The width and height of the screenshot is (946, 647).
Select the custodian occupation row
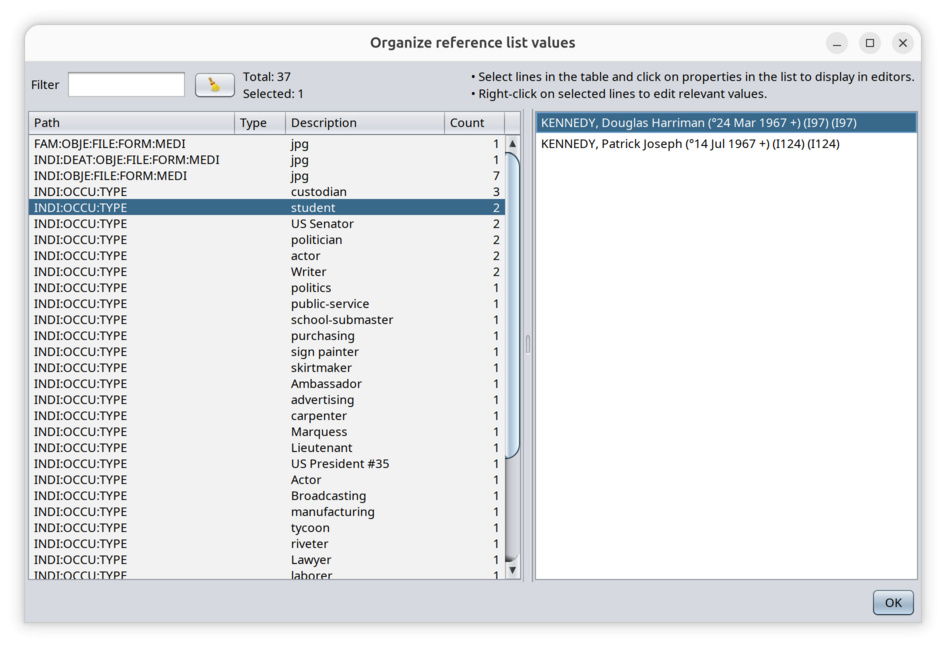pos(267,192)
